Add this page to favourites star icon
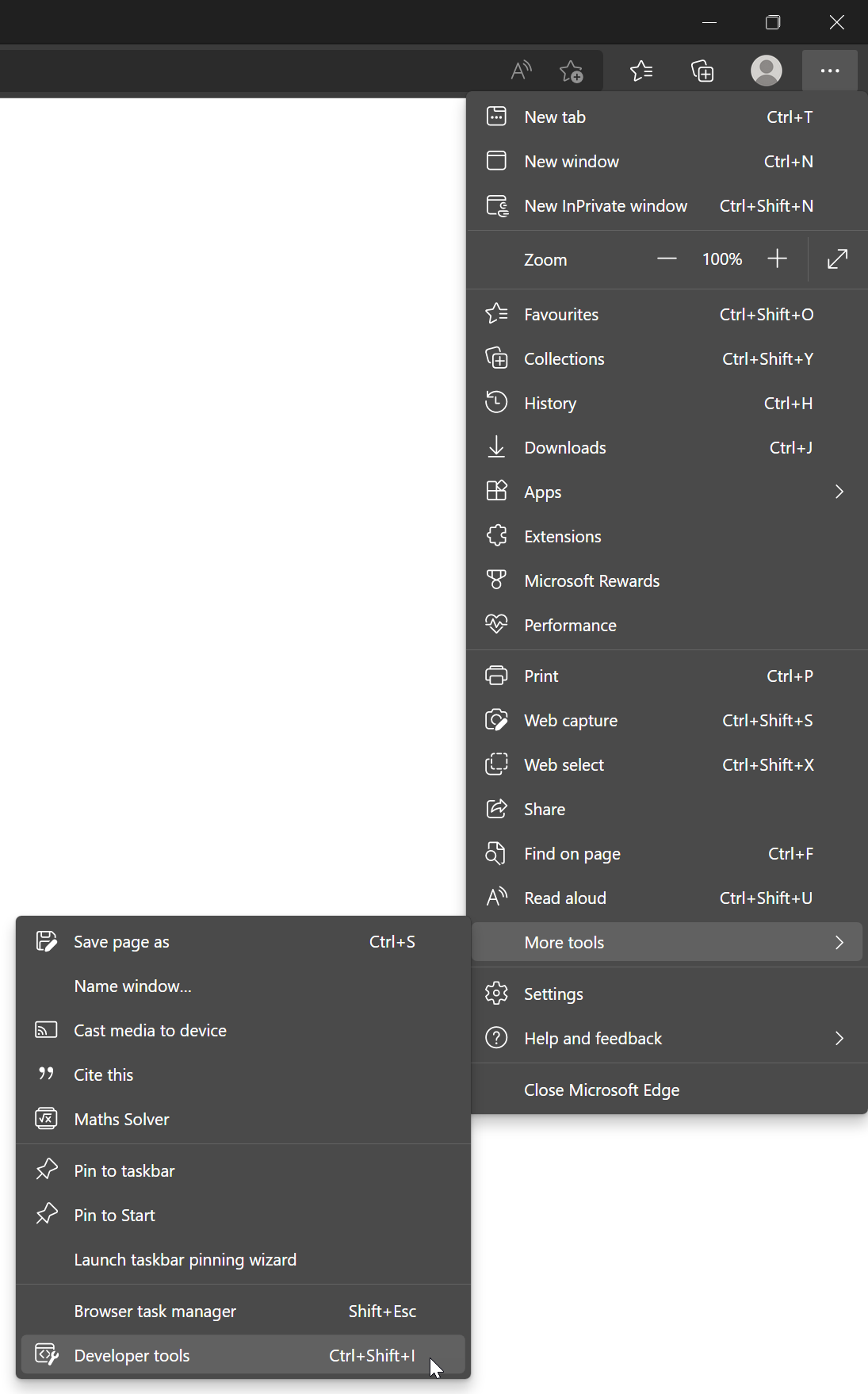Image resolution: width=868 pixels, height=1394 pixels. click(571, 71)
